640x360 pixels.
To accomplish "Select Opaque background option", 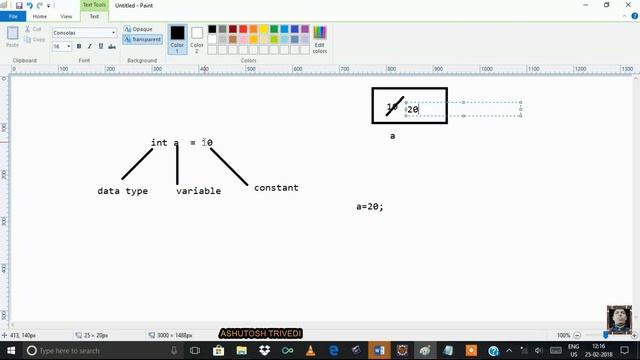I will pyautogui.click(x=138, y=29).
